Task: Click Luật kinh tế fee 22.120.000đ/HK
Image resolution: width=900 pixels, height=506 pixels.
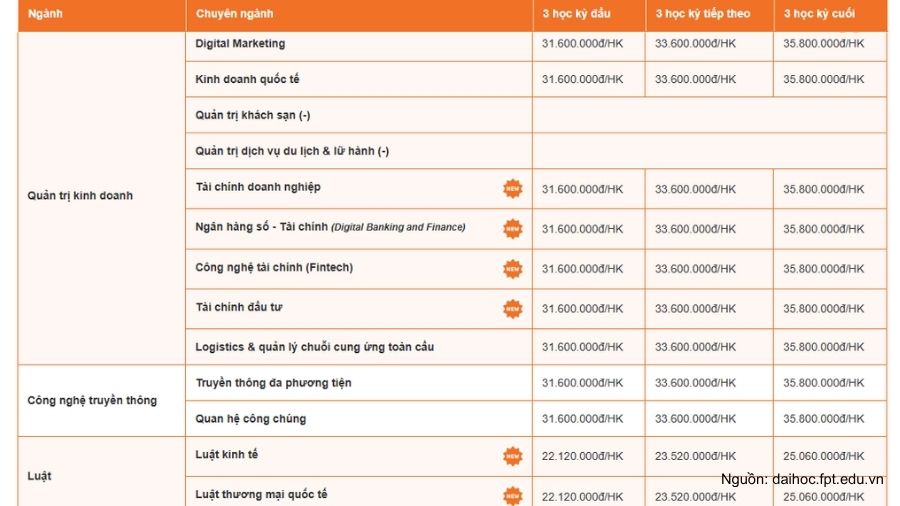Action: (x=583, y=456)
